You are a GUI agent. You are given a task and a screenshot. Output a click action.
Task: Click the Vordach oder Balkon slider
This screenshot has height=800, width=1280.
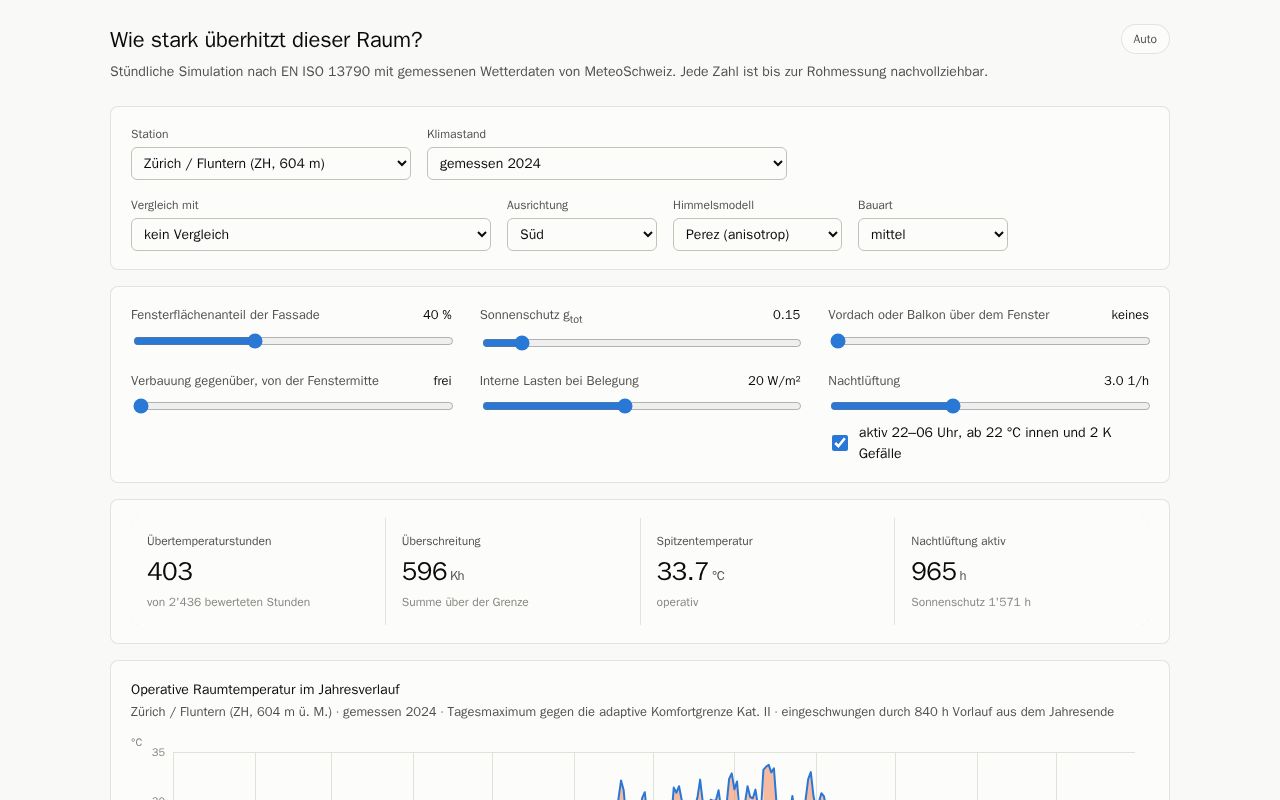coord(990,341)
